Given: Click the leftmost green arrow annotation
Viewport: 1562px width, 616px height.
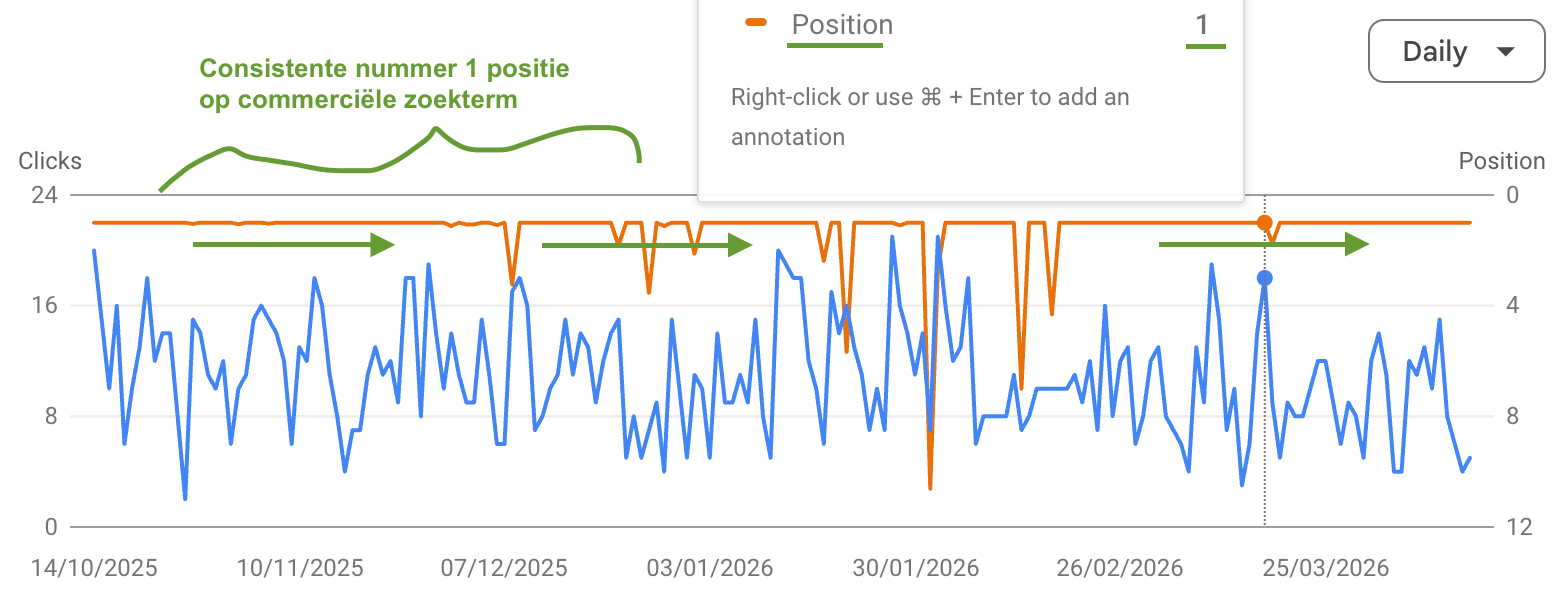Looking at the screenshot, I should [294, 244].
